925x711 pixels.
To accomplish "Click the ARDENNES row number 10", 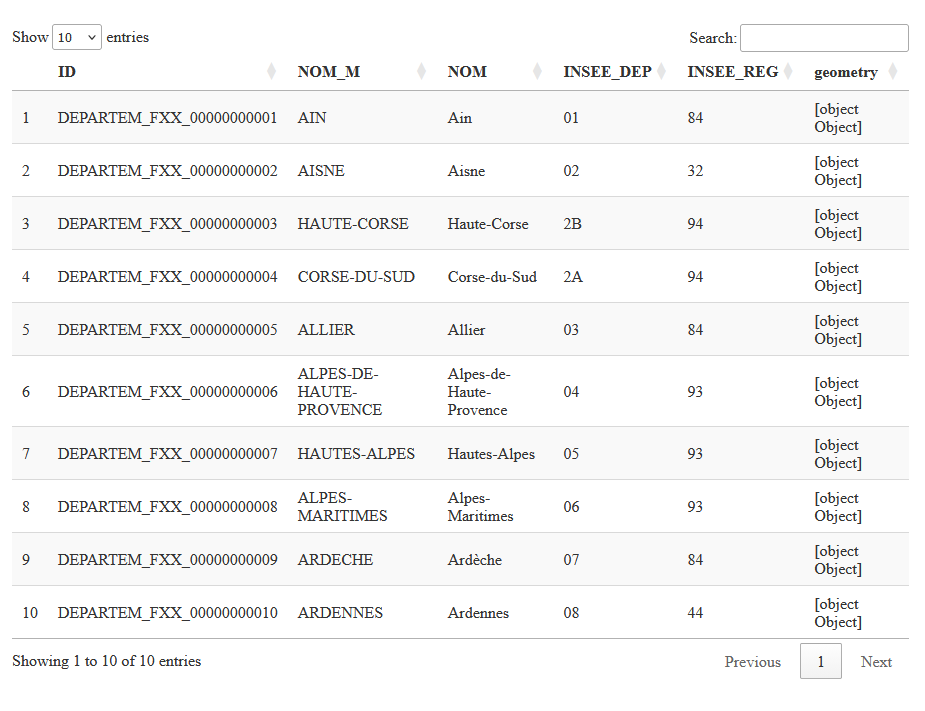I will click(30, 613).
